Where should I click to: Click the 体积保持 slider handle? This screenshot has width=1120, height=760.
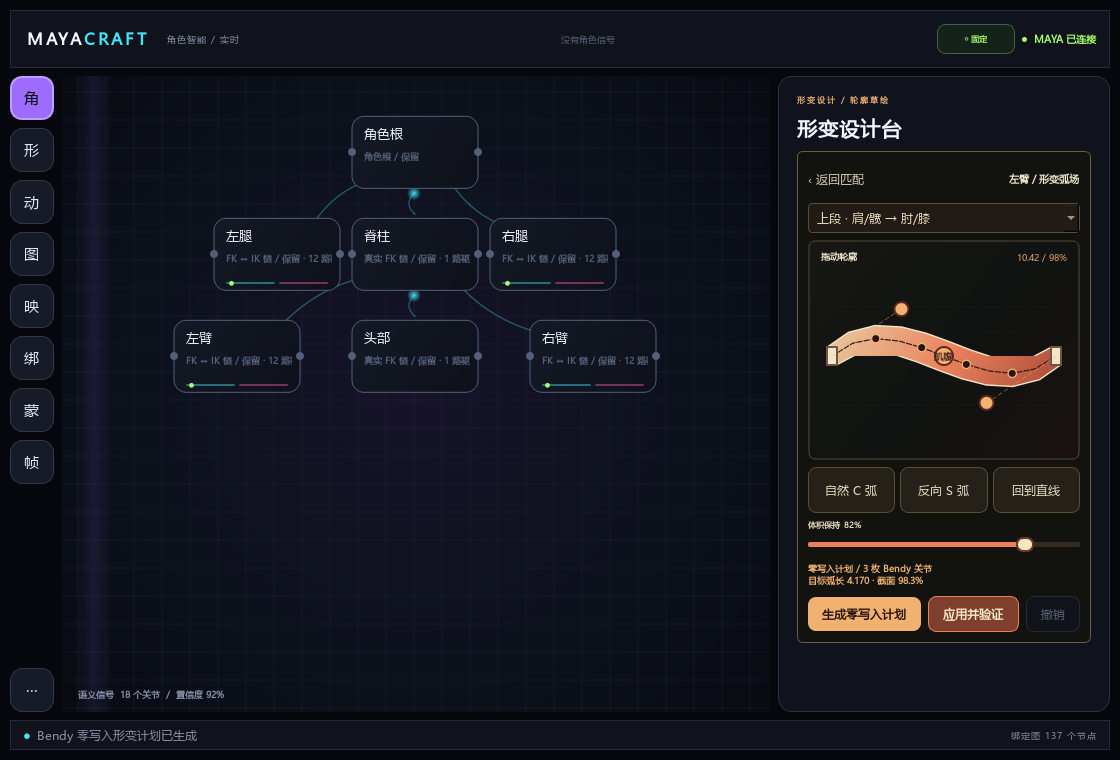(1024, 544)
